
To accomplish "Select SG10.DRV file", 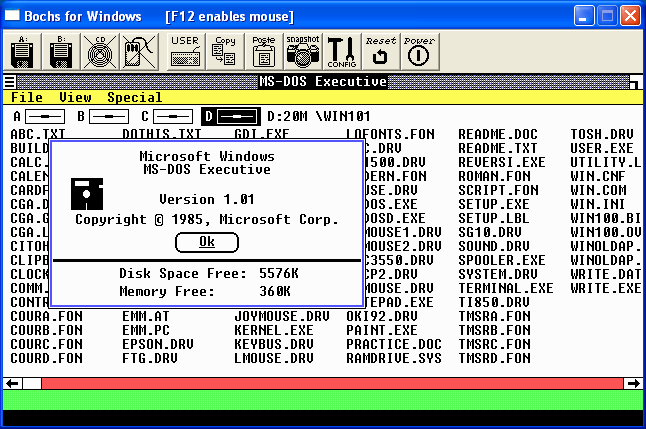I will click(x=490, y=232).
